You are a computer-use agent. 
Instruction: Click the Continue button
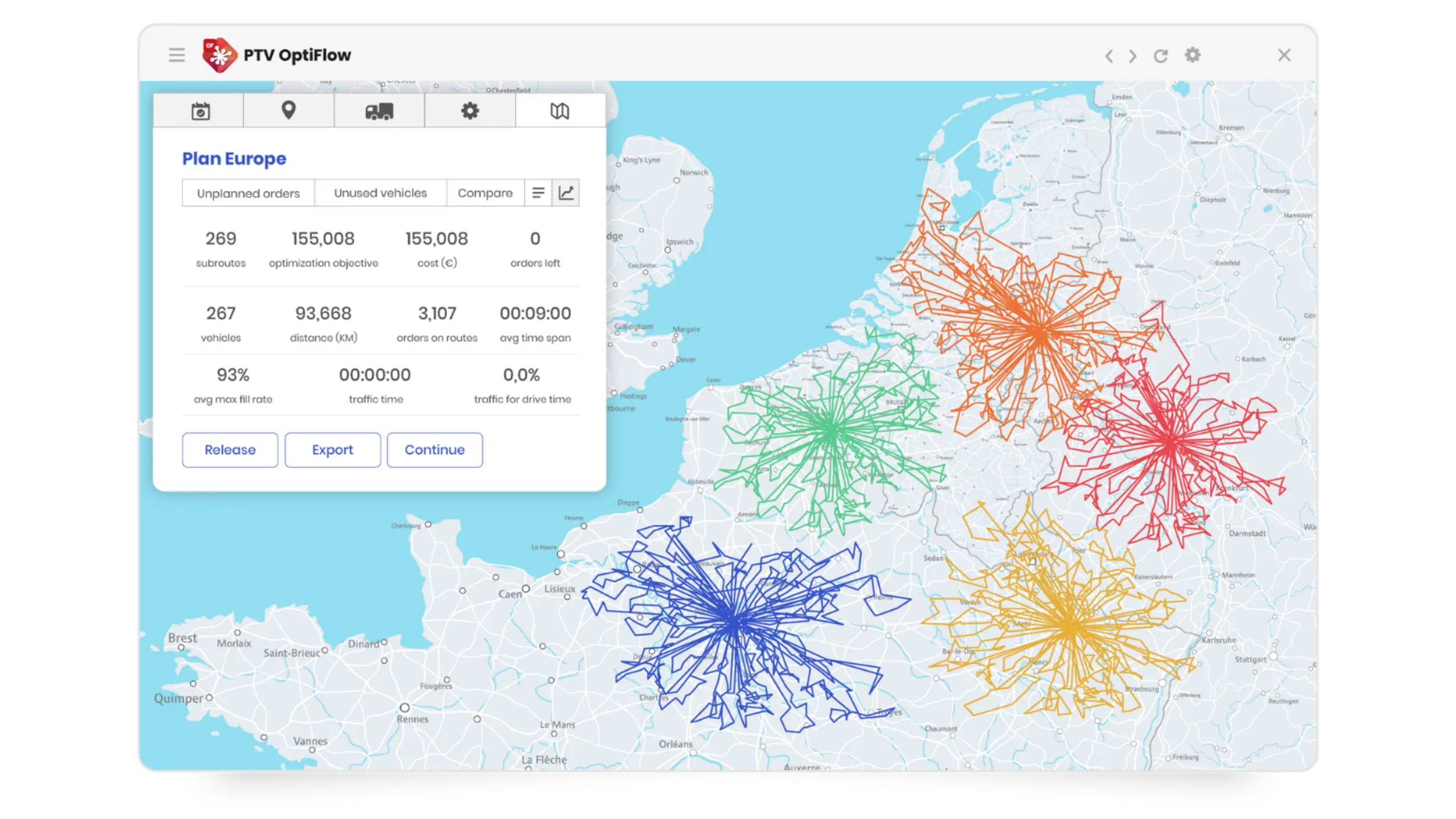click(x=435, y=450)
